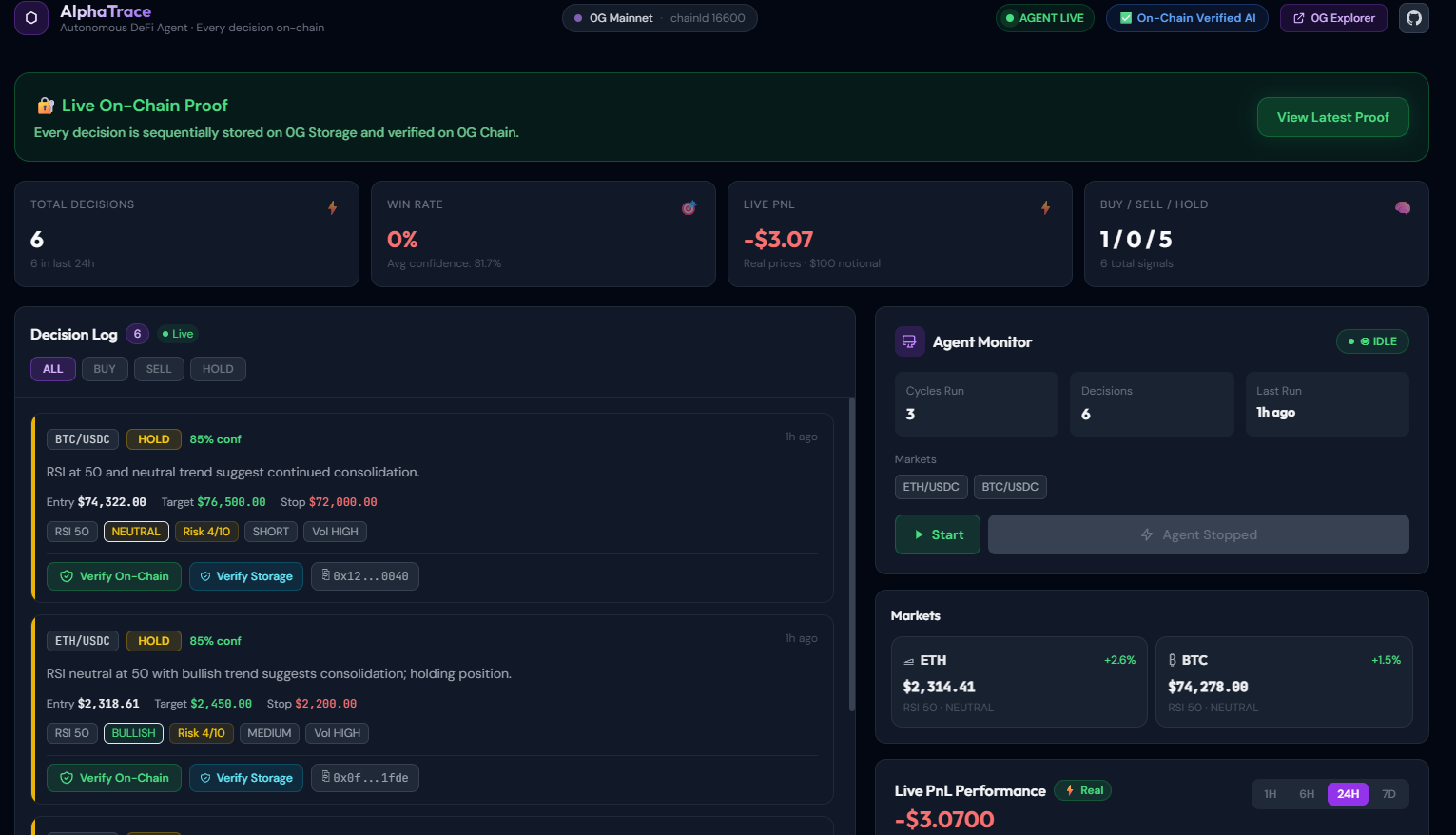Click the green dot in AGENT LIVE badge
Image resolution: width=1456 pixels, height=835 pixels.
1010,18
